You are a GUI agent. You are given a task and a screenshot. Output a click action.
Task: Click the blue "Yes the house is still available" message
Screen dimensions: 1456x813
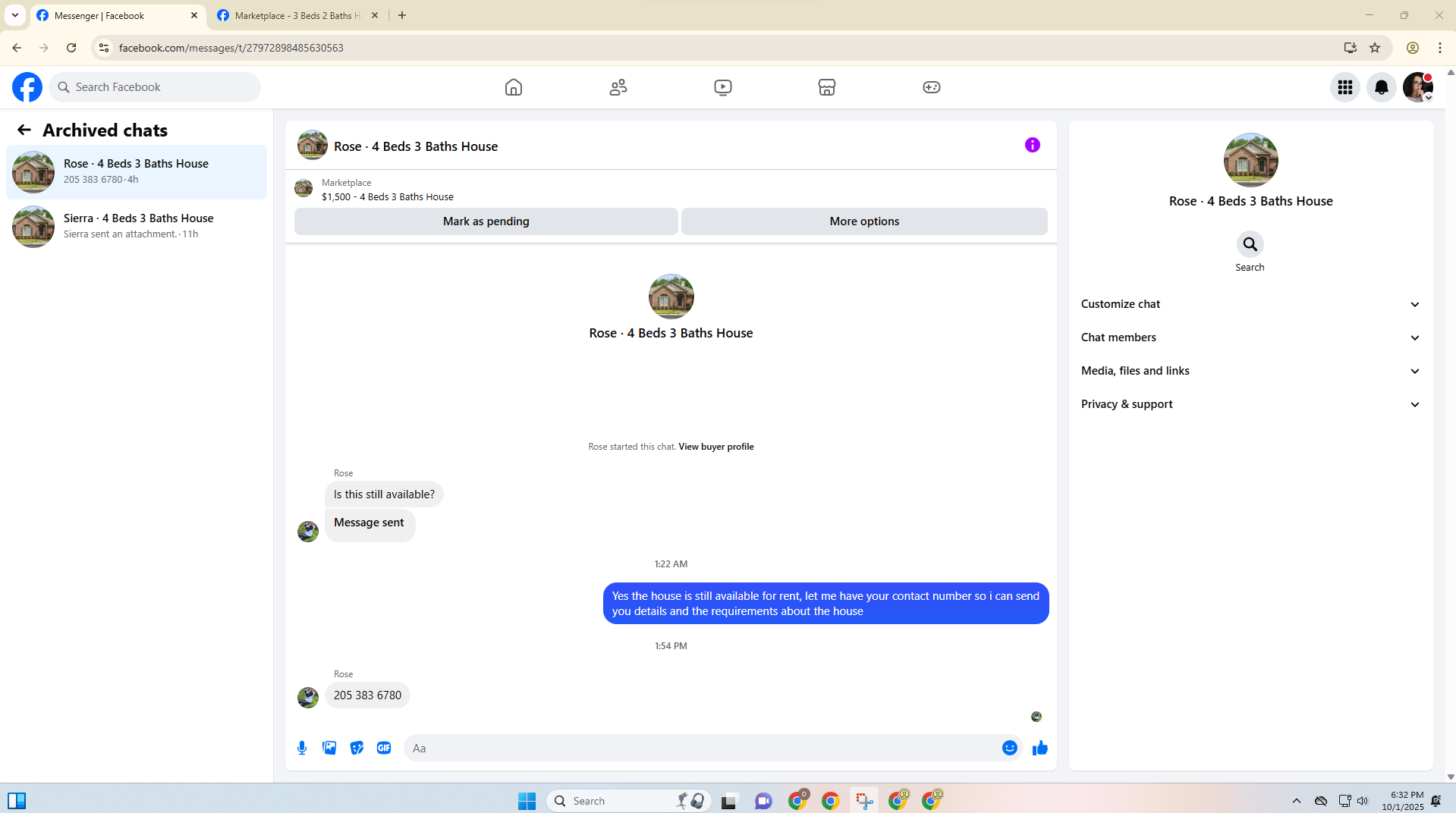point(826,604)
